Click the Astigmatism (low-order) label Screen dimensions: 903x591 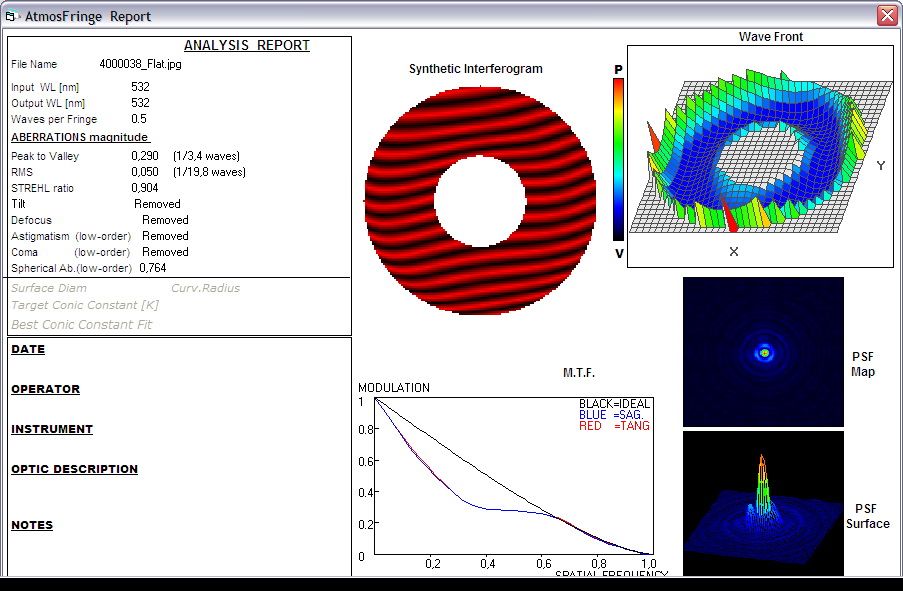tap(71, 236)
